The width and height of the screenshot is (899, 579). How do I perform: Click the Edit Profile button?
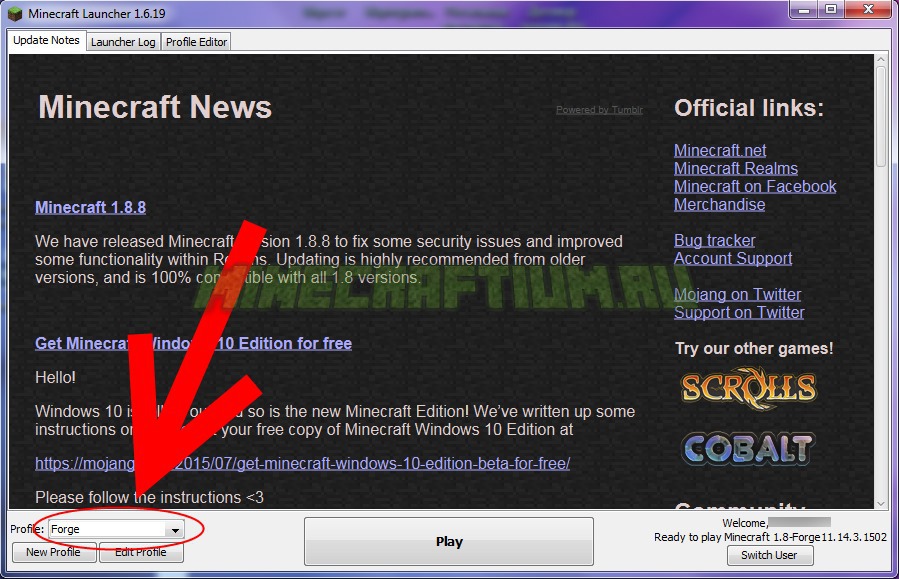(x=141, y=552)
